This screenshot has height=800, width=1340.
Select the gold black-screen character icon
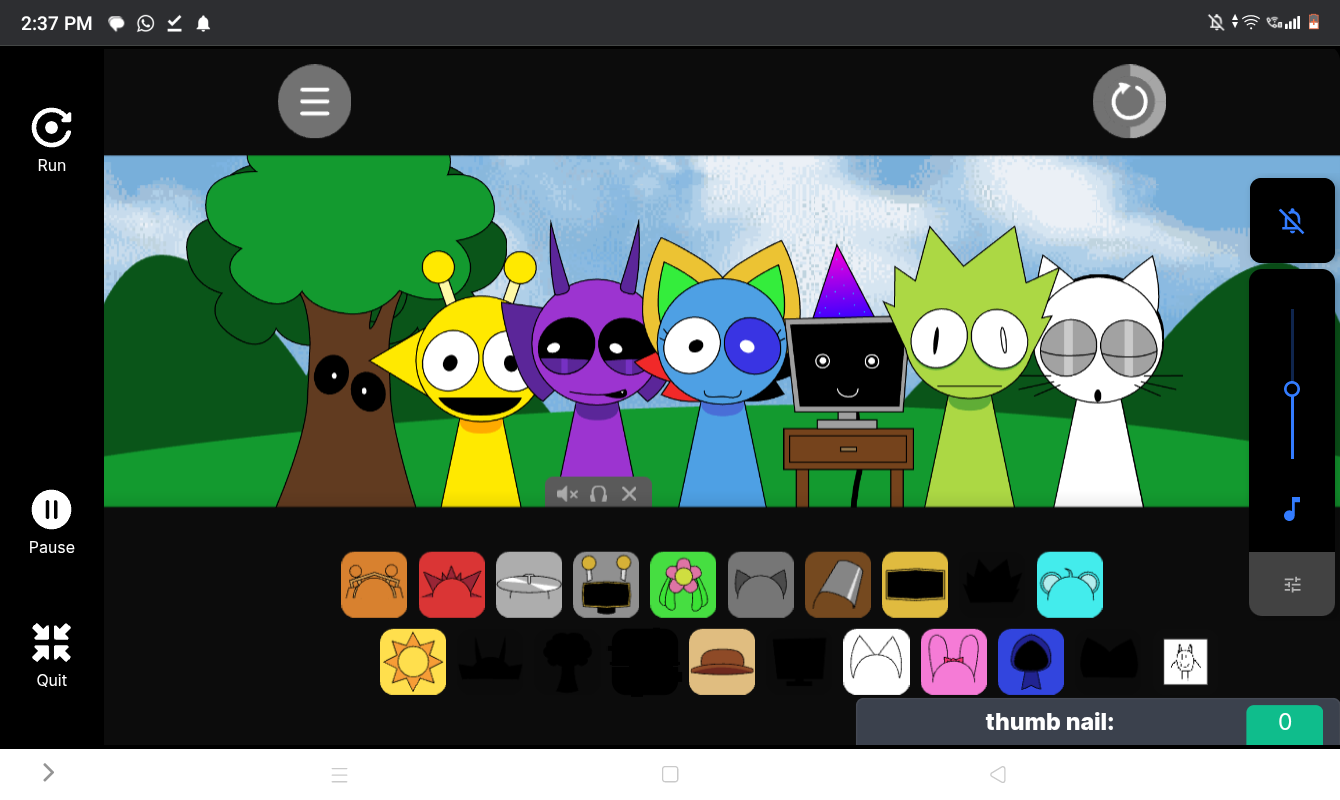[x=915, y=585]
